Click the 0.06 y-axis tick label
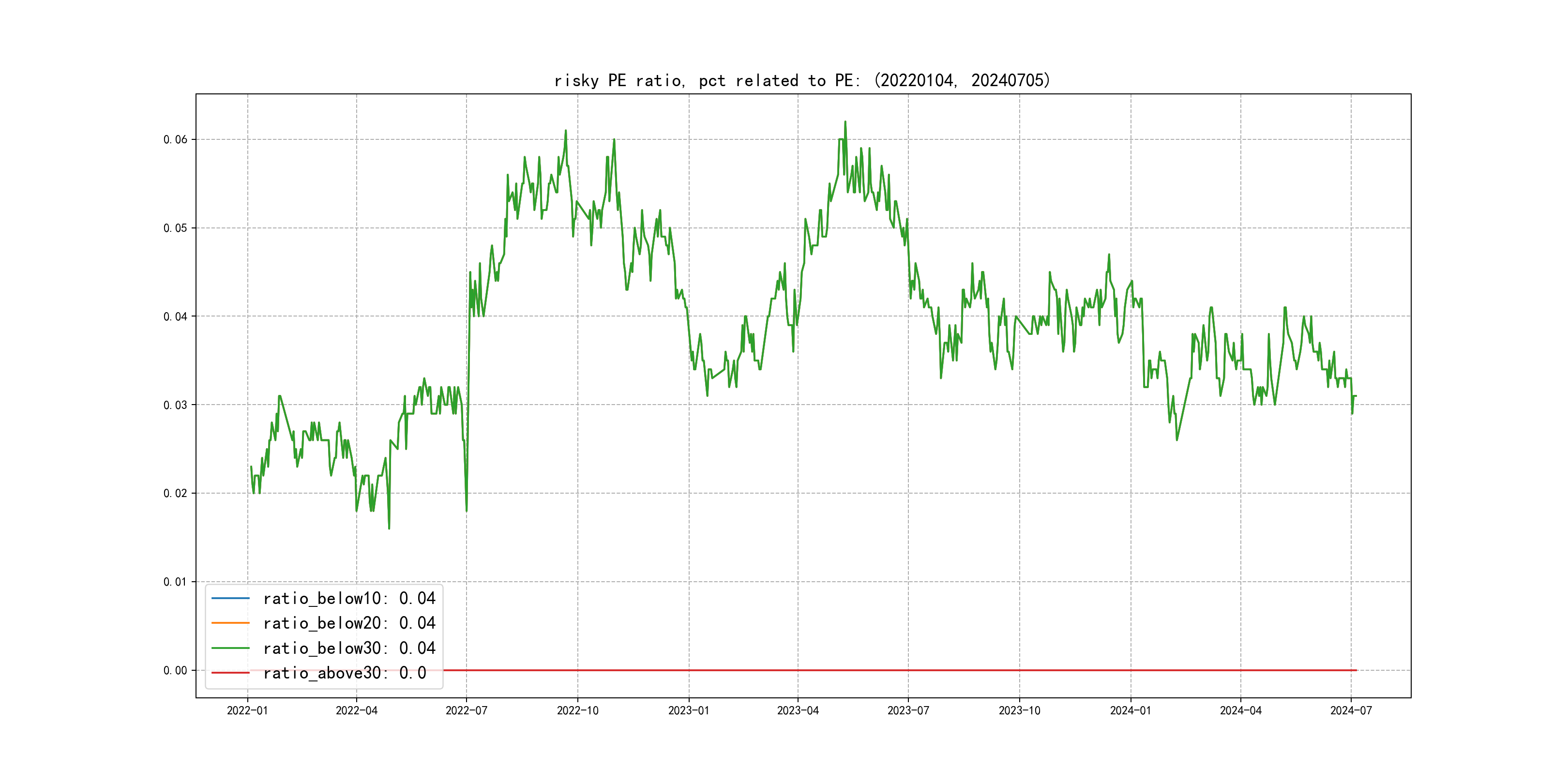This screenshot has width=1568, height=784. [175, 140]
